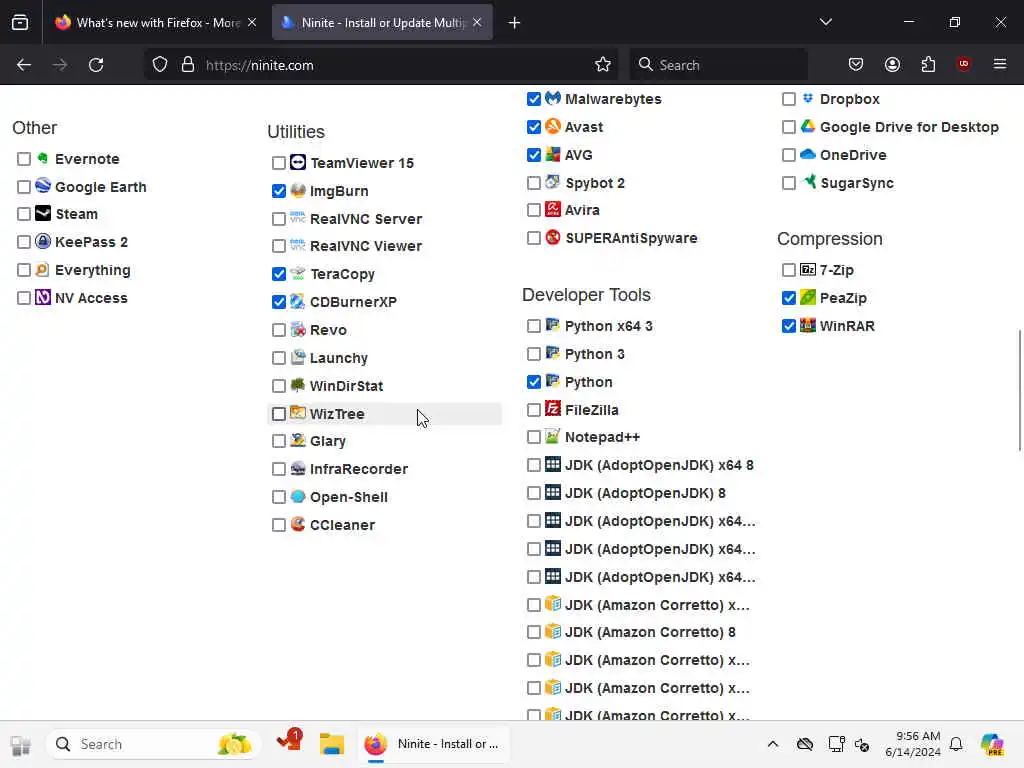Viewport: 1024px width, 768px height.
Task: Open a new browser tab
Action: click(514, 23)
